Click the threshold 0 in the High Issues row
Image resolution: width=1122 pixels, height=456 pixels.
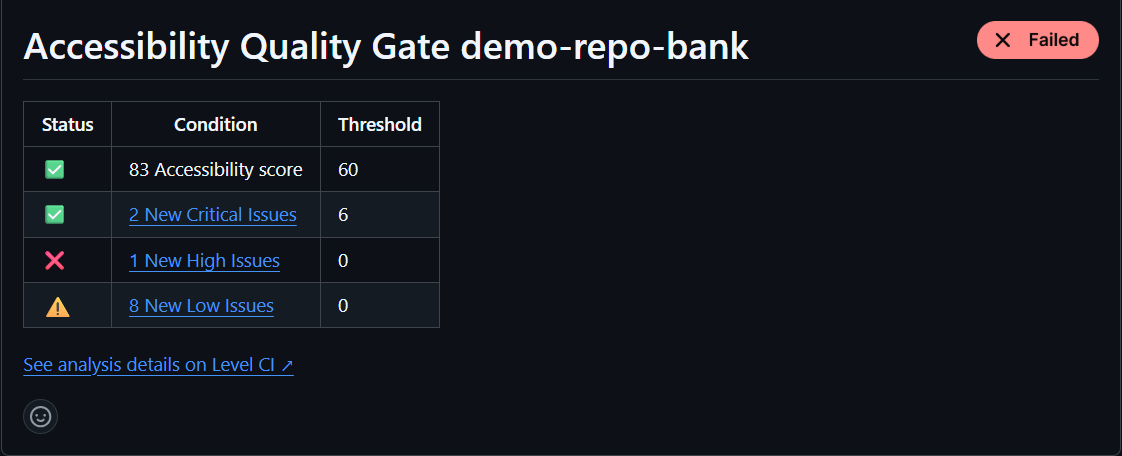pyautogui.click(x=343, y=261)
